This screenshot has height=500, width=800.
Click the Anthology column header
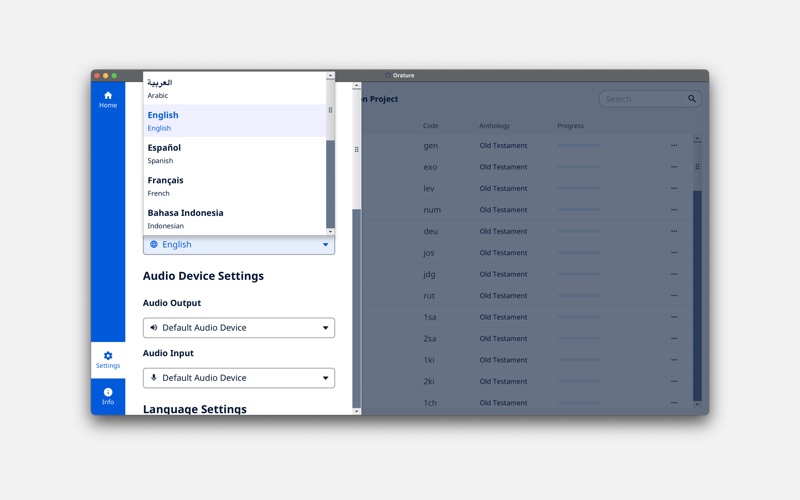click(494, 126)
